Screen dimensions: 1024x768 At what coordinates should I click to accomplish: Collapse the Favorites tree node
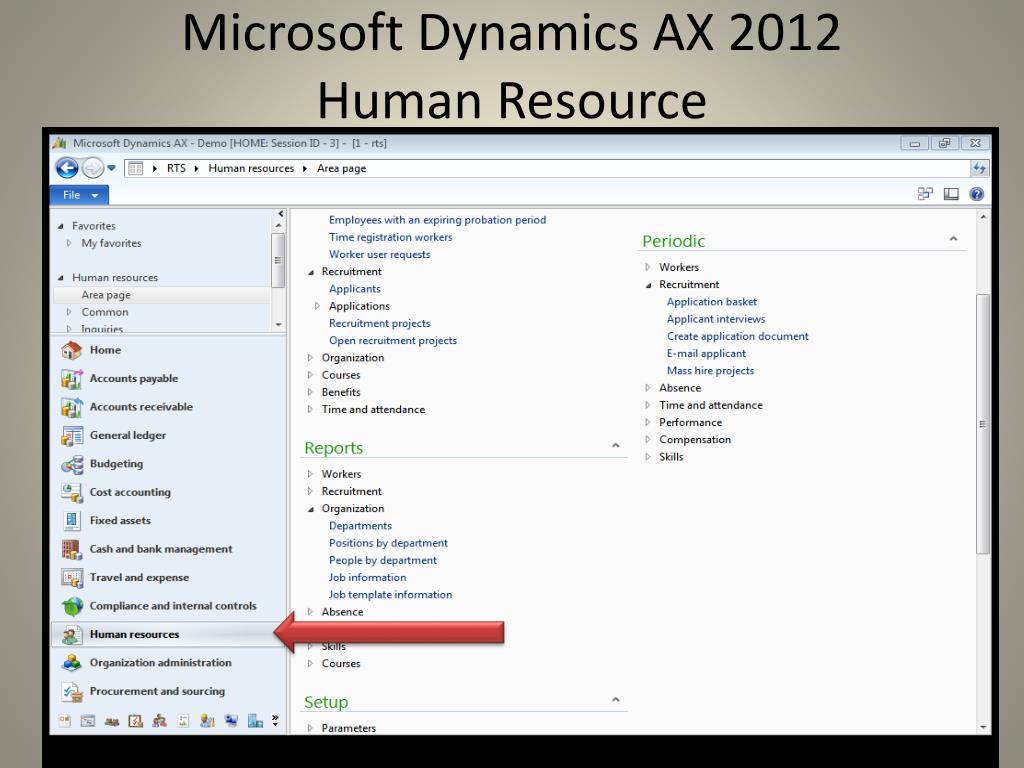[x=61, y=226]
